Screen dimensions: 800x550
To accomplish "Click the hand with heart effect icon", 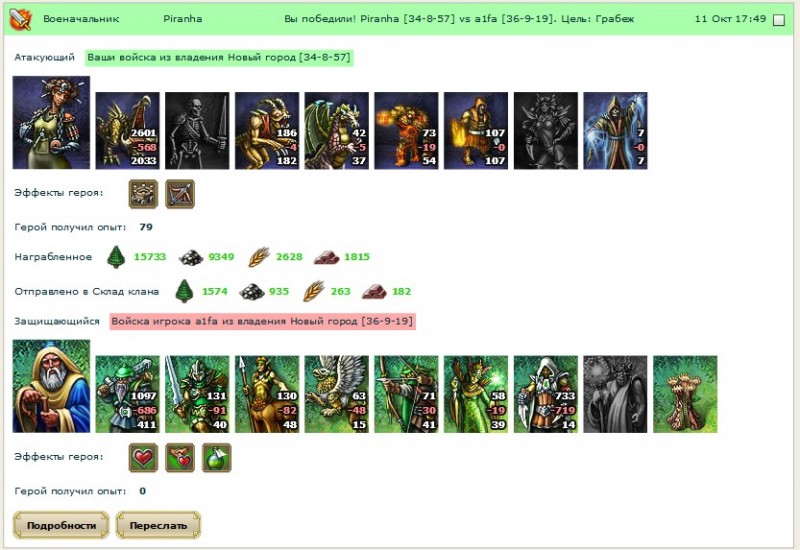I will click(180, 458).
